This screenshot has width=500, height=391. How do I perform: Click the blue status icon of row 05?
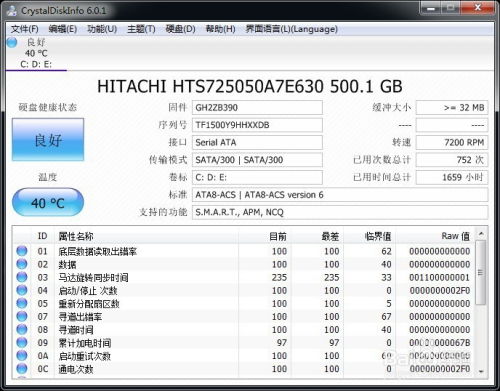coord(22,303)
